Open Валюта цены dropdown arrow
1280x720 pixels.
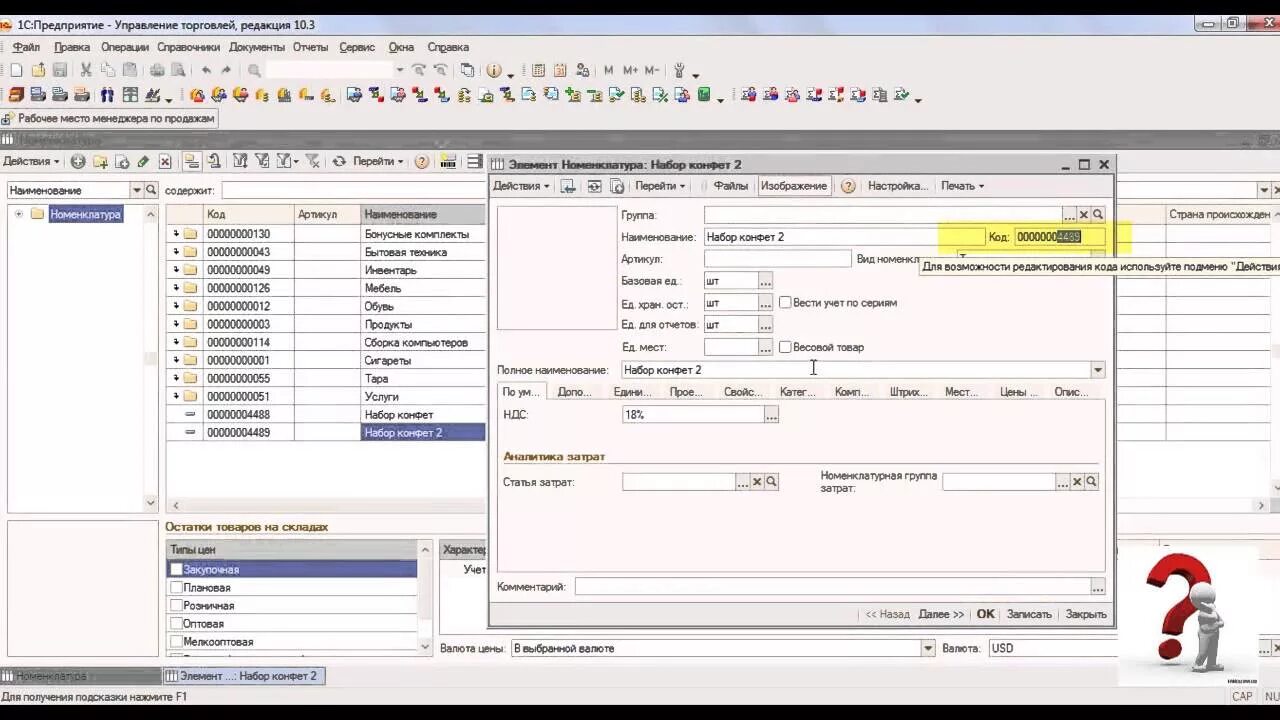[927, 648]
